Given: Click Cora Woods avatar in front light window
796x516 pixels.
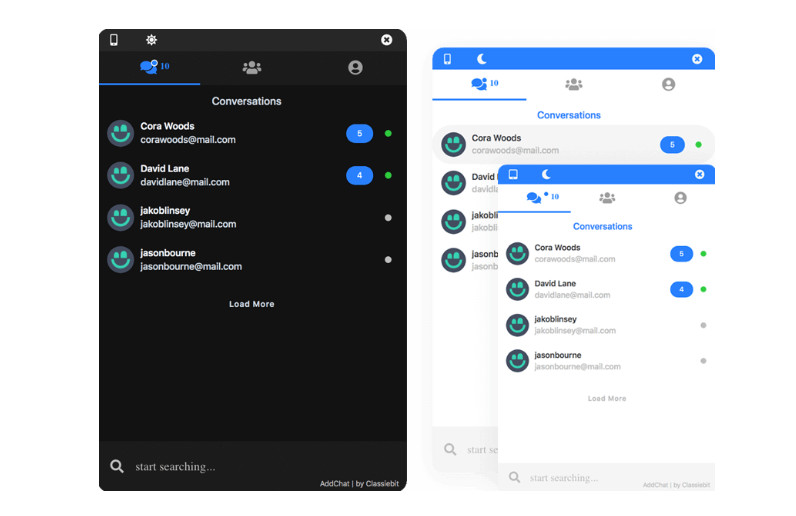Looking at the screenshot, I should pyautogui.click(x=517, y=253).
